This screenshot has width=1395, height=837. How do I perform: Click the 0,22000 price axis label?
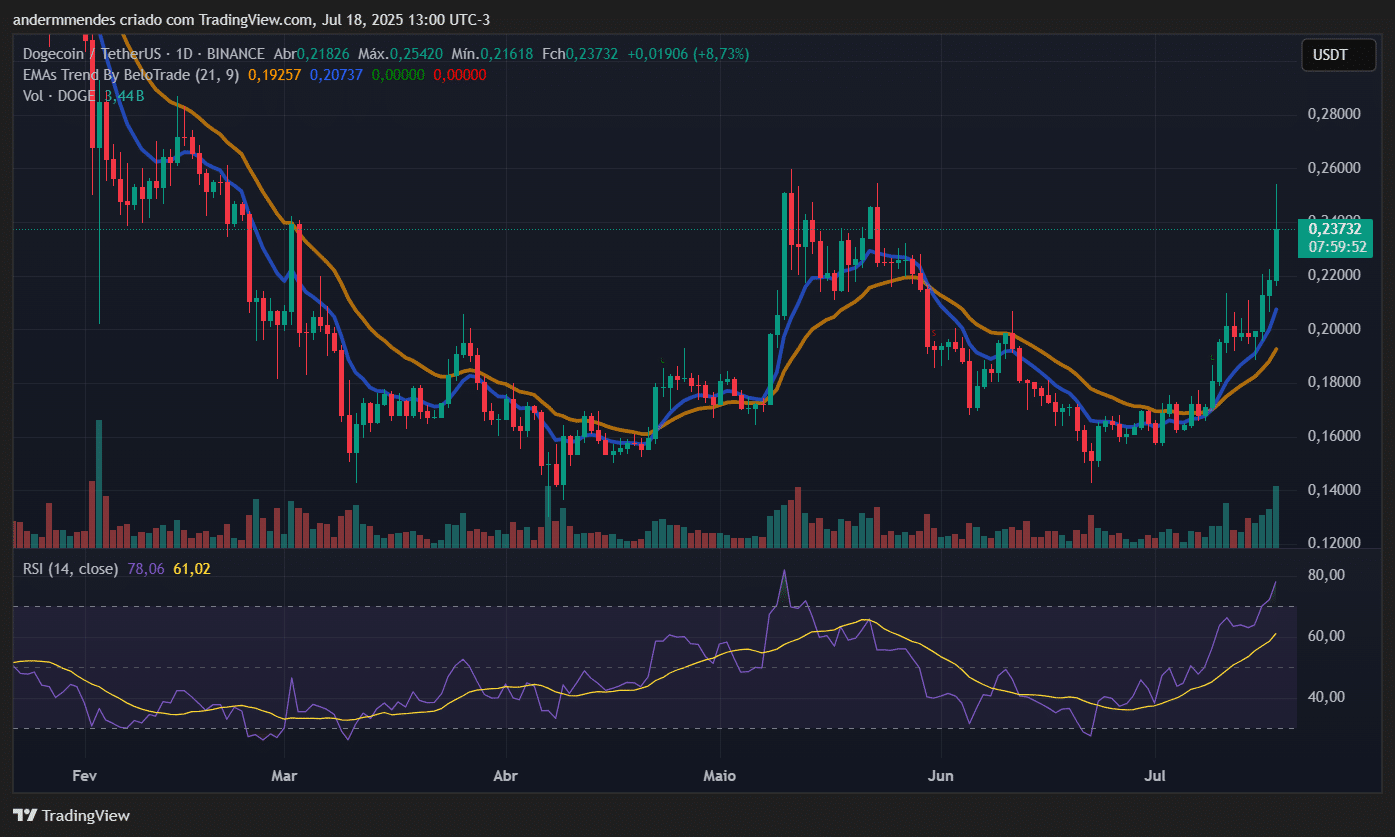(1334, 275)
